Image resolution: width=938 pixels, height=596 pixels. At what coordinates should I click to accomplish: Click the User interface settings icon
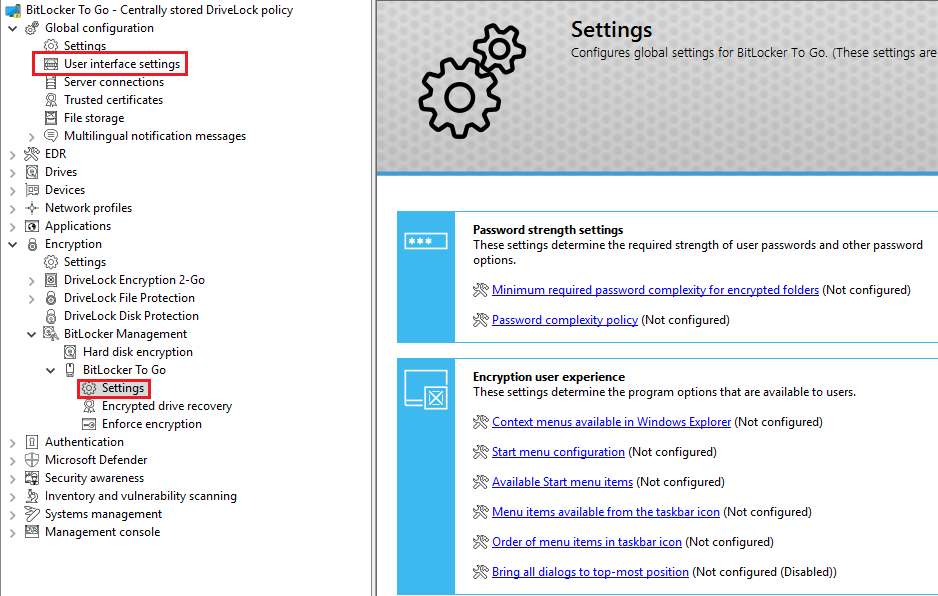click(x=51, y=64)
